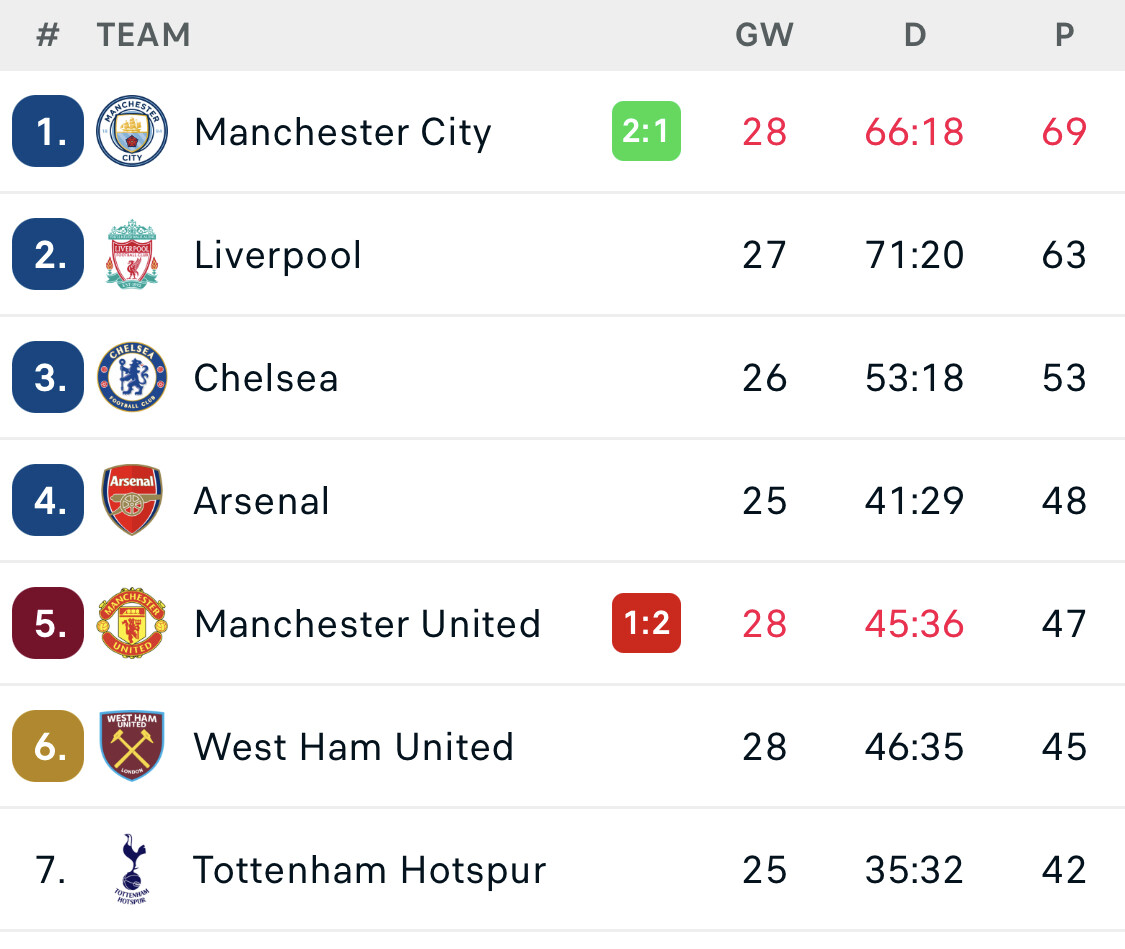Click the Tottenham Hotspur cockerel logo
The width and height of the screenshot is (1125, 949).
[x=132, y=869]
